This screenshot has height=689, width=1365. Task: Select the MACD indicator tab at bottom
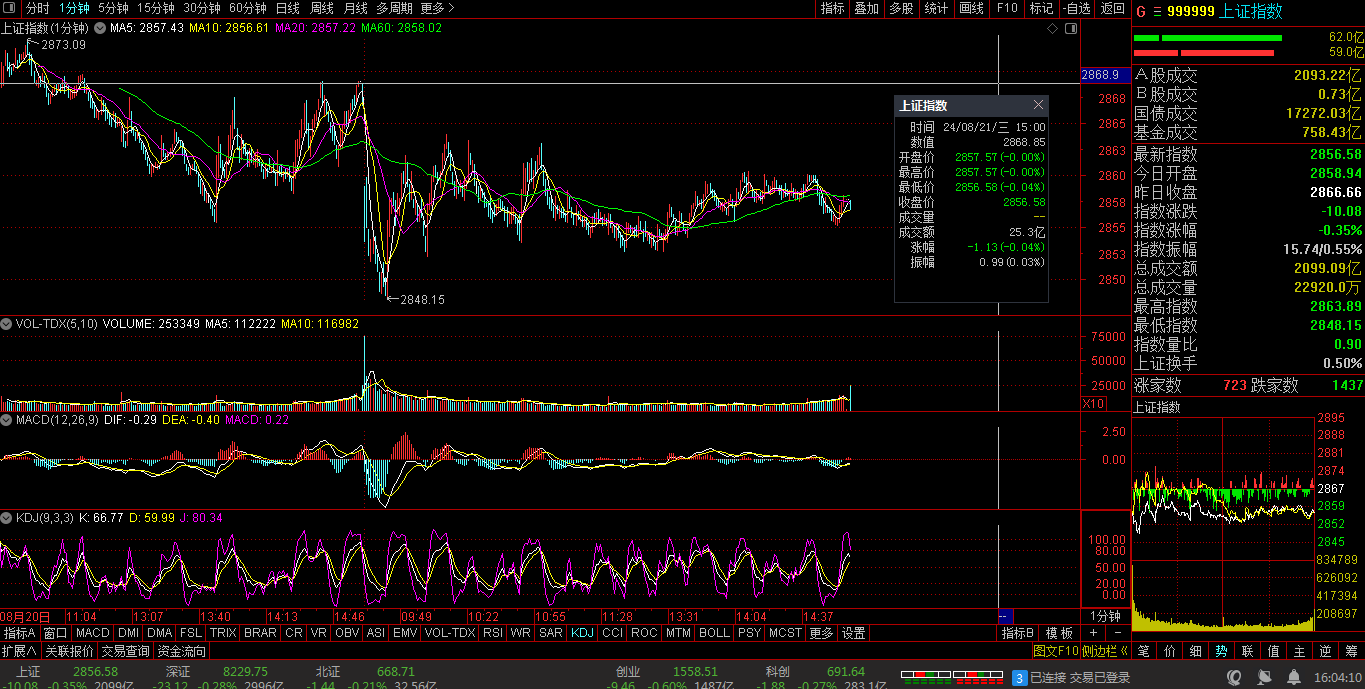[93, 633]
